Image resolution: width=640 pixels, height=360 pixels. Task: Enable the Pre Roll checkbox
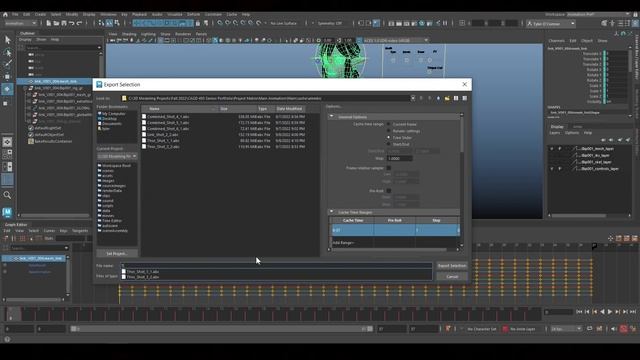(389, 191)
